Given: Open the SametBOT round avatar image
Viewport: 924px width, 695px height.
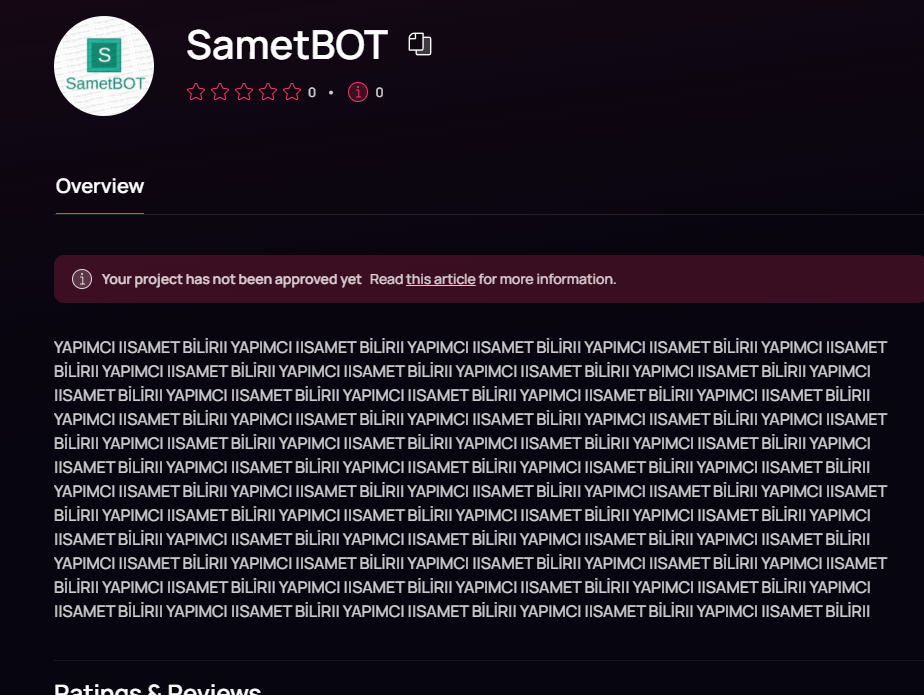Looking at the screenshot, I should click(104, 66).
